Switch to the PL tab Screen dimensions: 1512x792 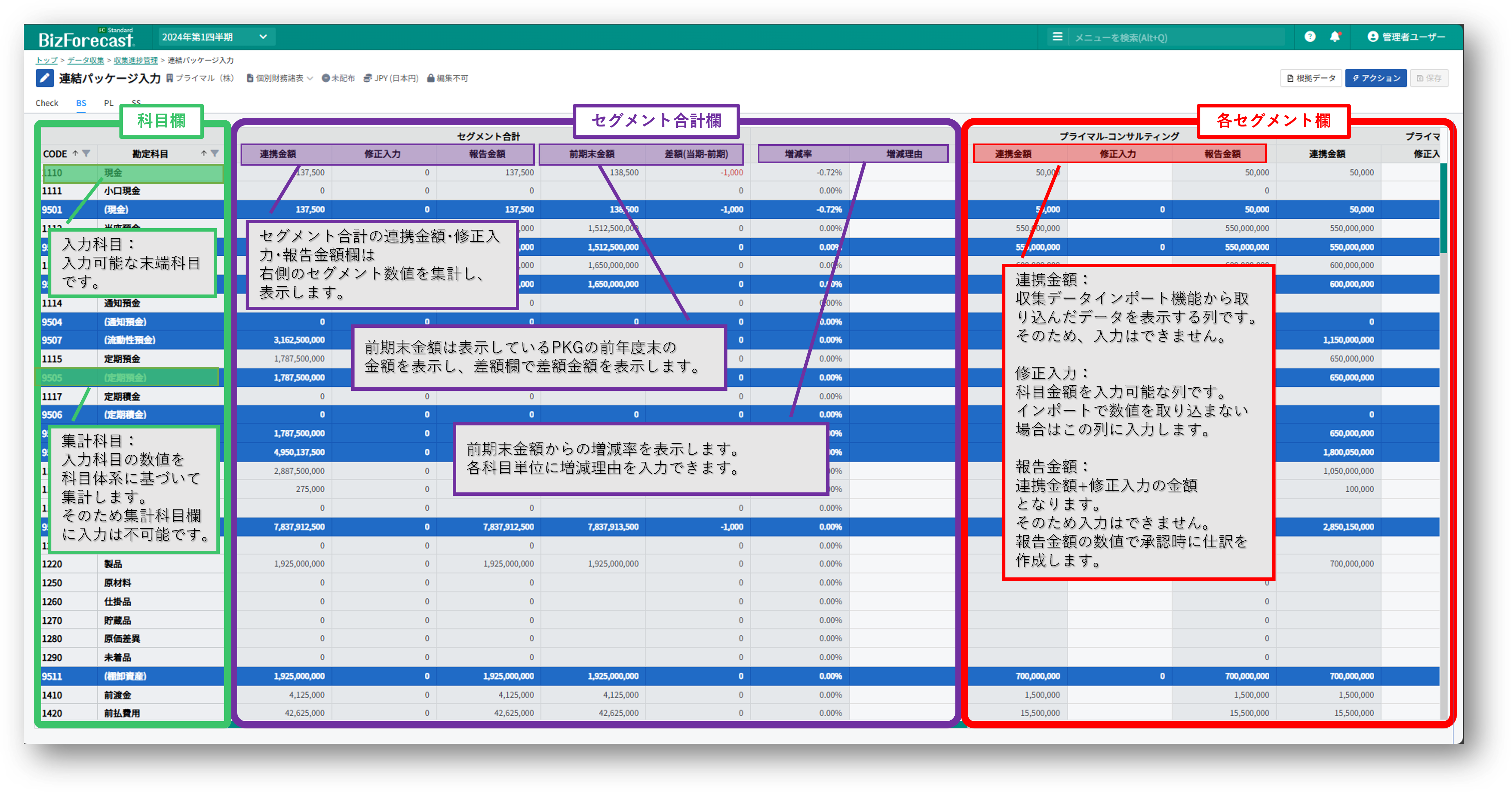point(109,103)
